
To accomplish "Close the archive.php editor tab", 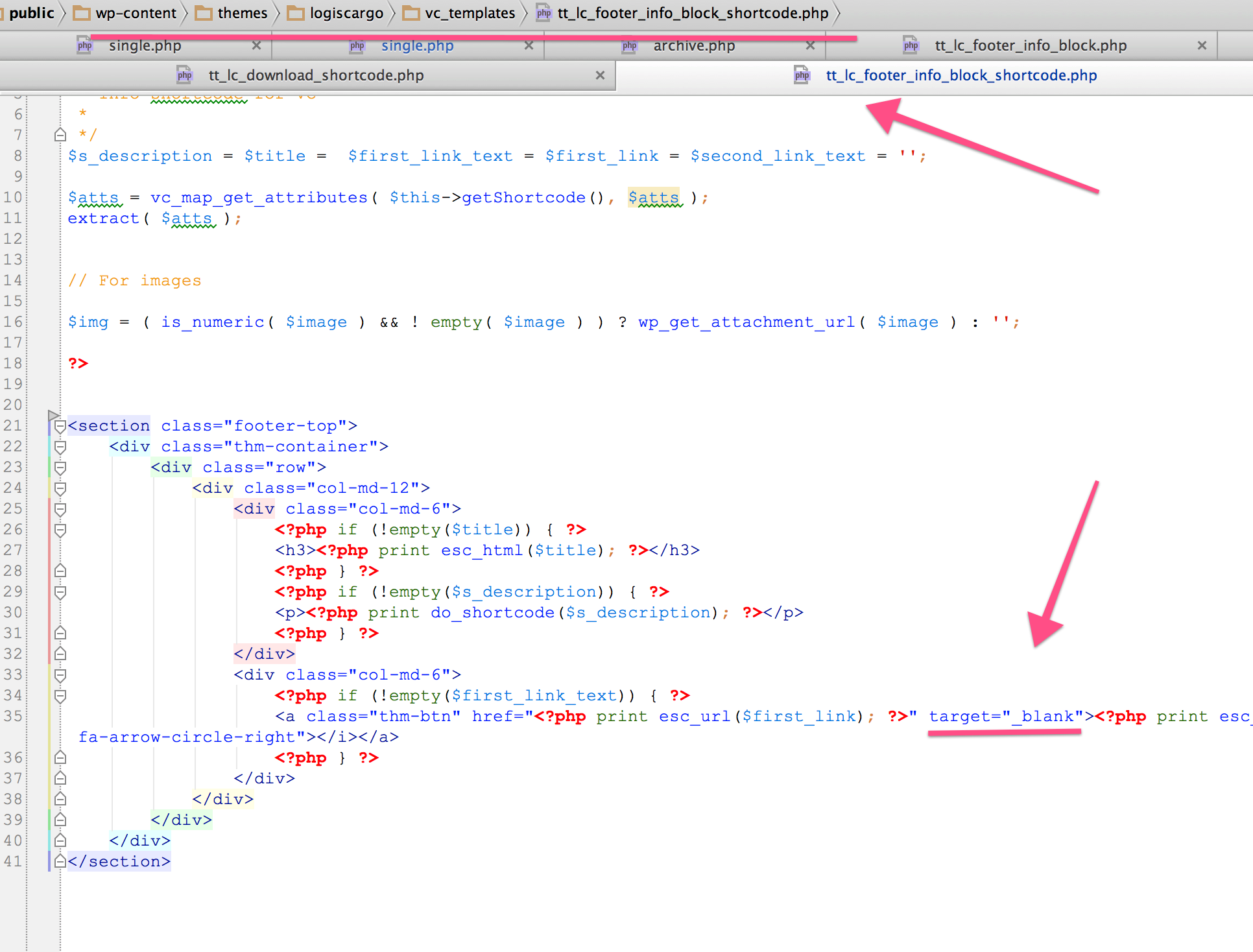I will [x=810, y=45].
